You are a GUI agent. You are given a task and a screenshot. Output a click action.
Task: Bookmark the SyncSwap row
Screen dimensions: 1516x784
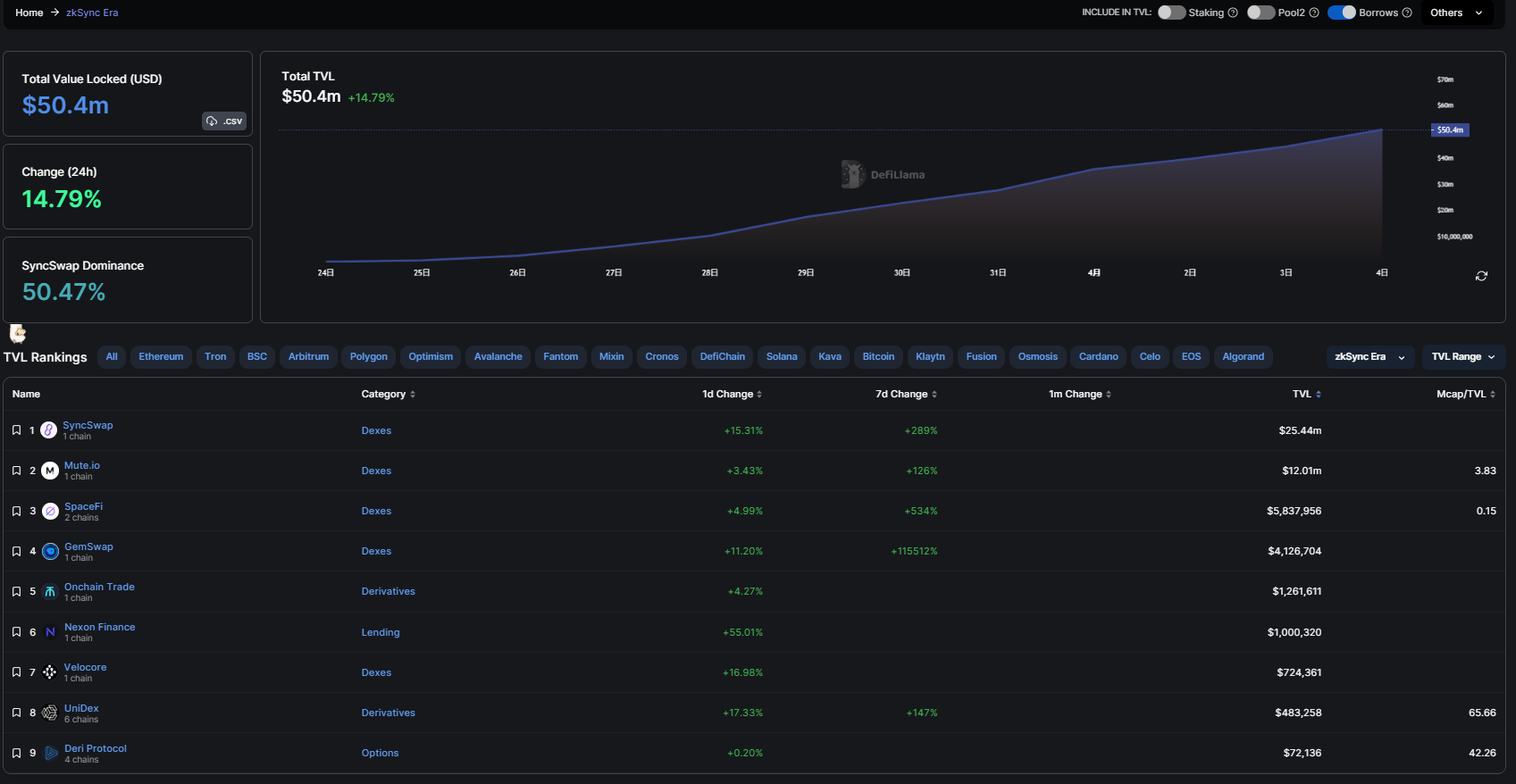[16, 430]
